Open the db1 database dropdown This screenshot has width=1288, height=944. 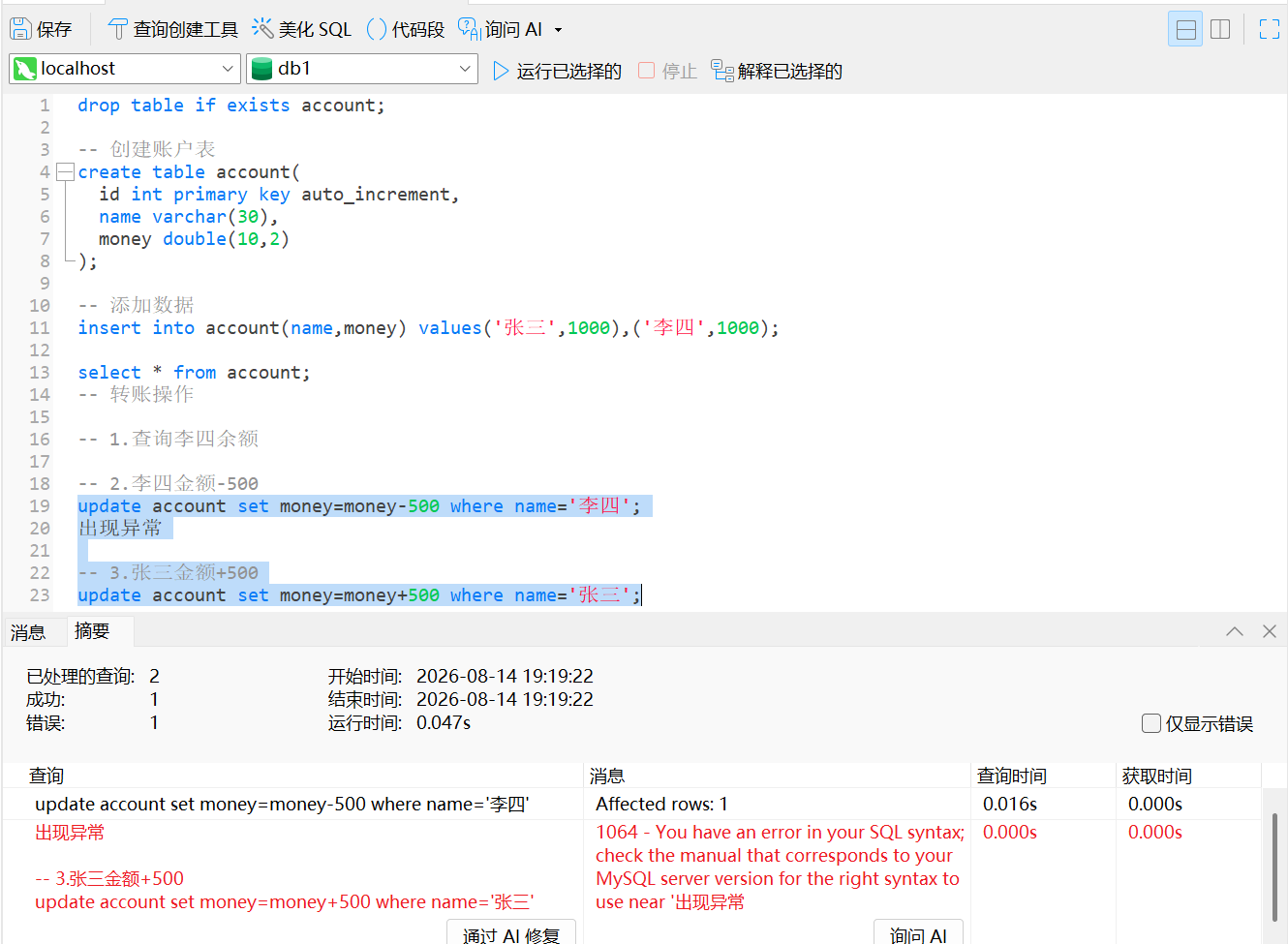pyautogui.click(x=362, y=69)
